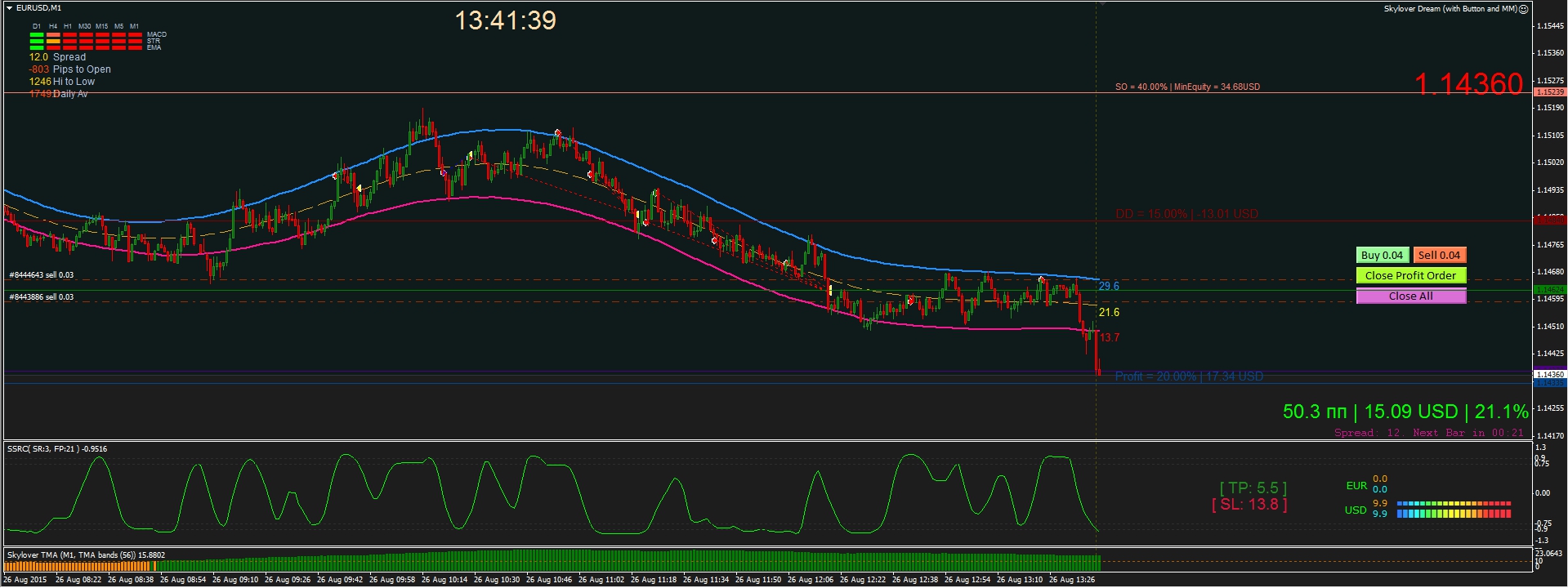1568x588 pixels.
Task: Click the Skylover Dream expert advisor smiley icon
Action: point(1524,9)
